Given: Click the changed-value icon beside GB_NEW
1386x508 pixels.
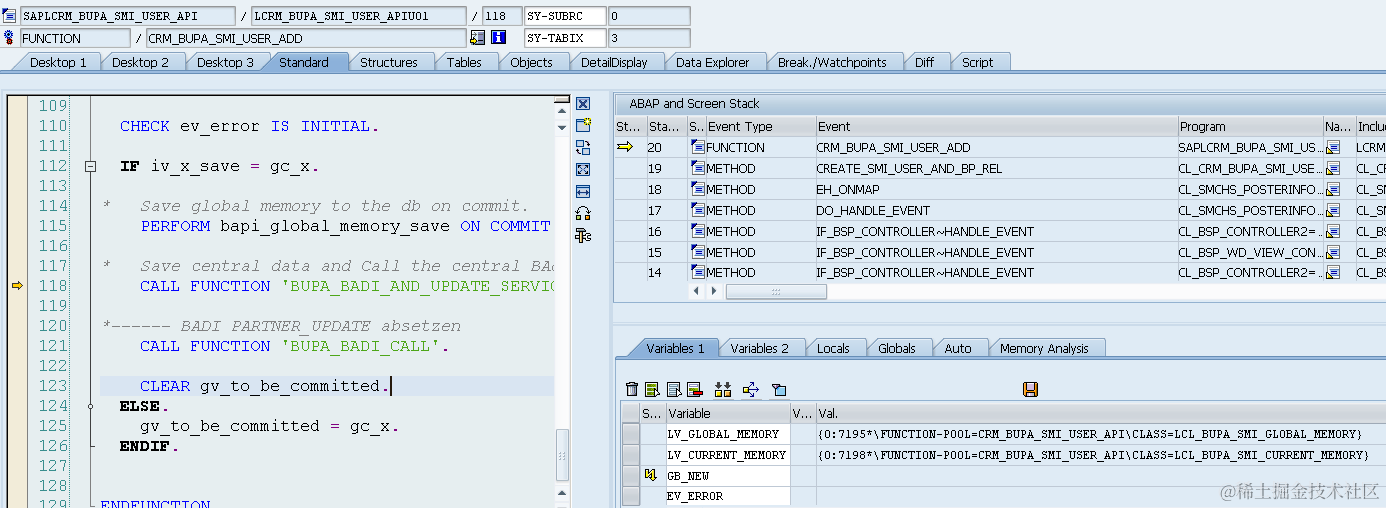Looking at the screenshot, I should [x=649, y=476].
